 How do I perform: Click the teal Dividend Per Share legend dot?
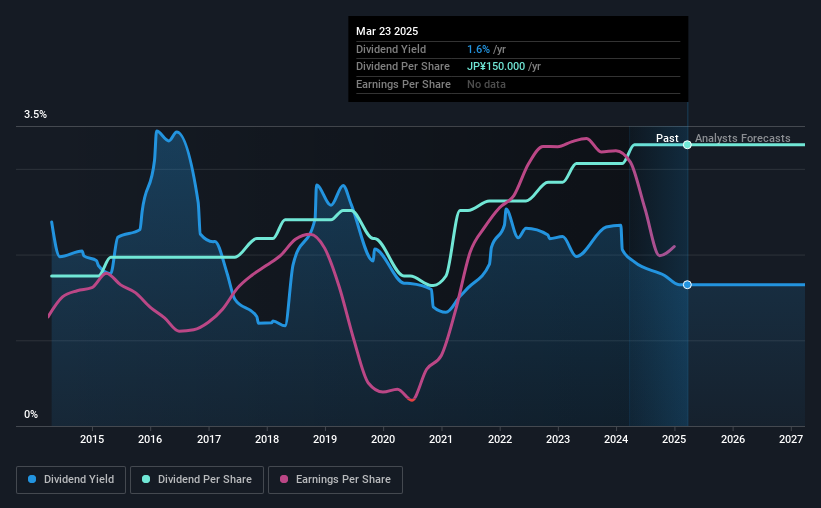tap(146, 479)
